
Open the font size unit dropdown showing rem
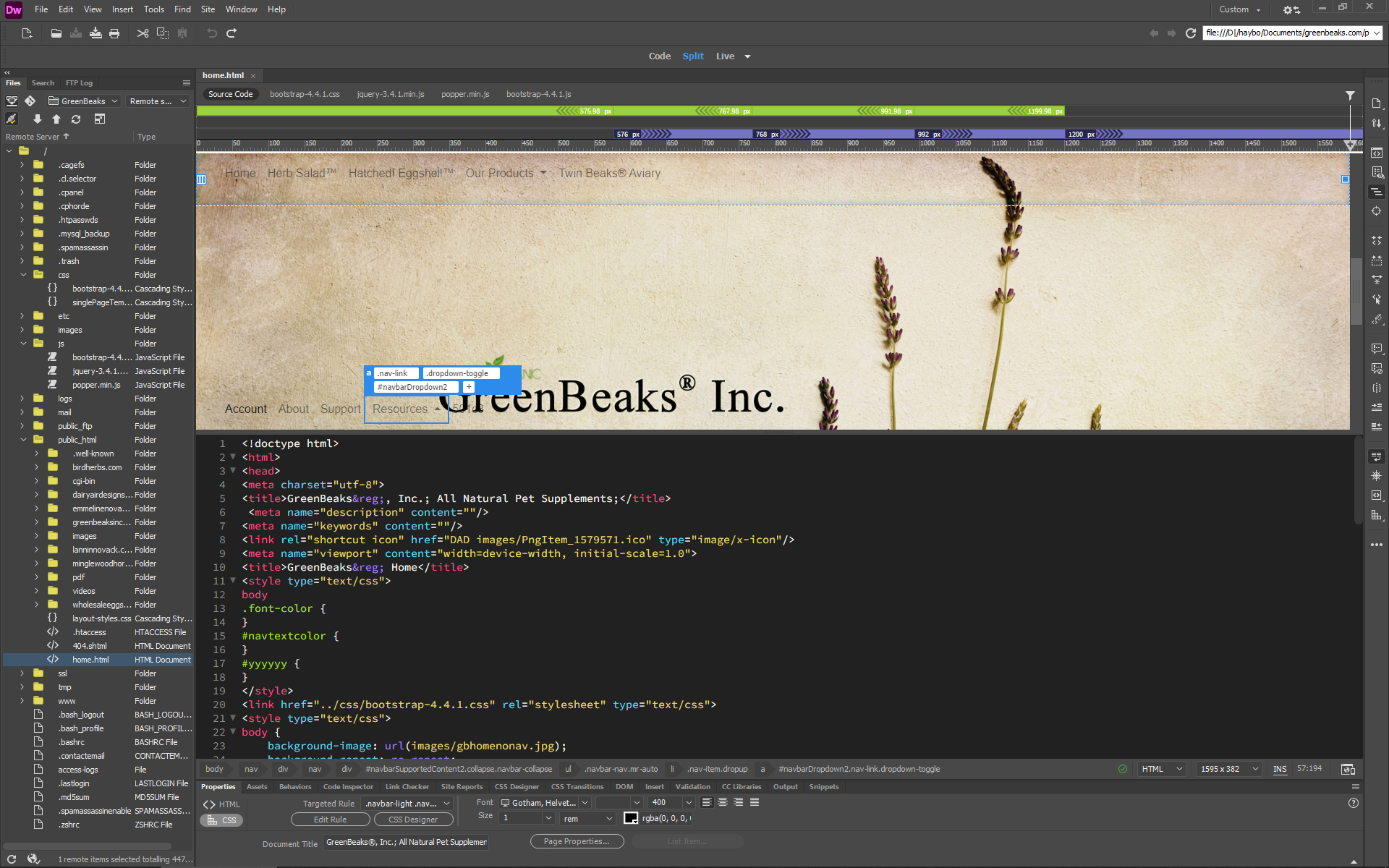[x=587, y=818]
